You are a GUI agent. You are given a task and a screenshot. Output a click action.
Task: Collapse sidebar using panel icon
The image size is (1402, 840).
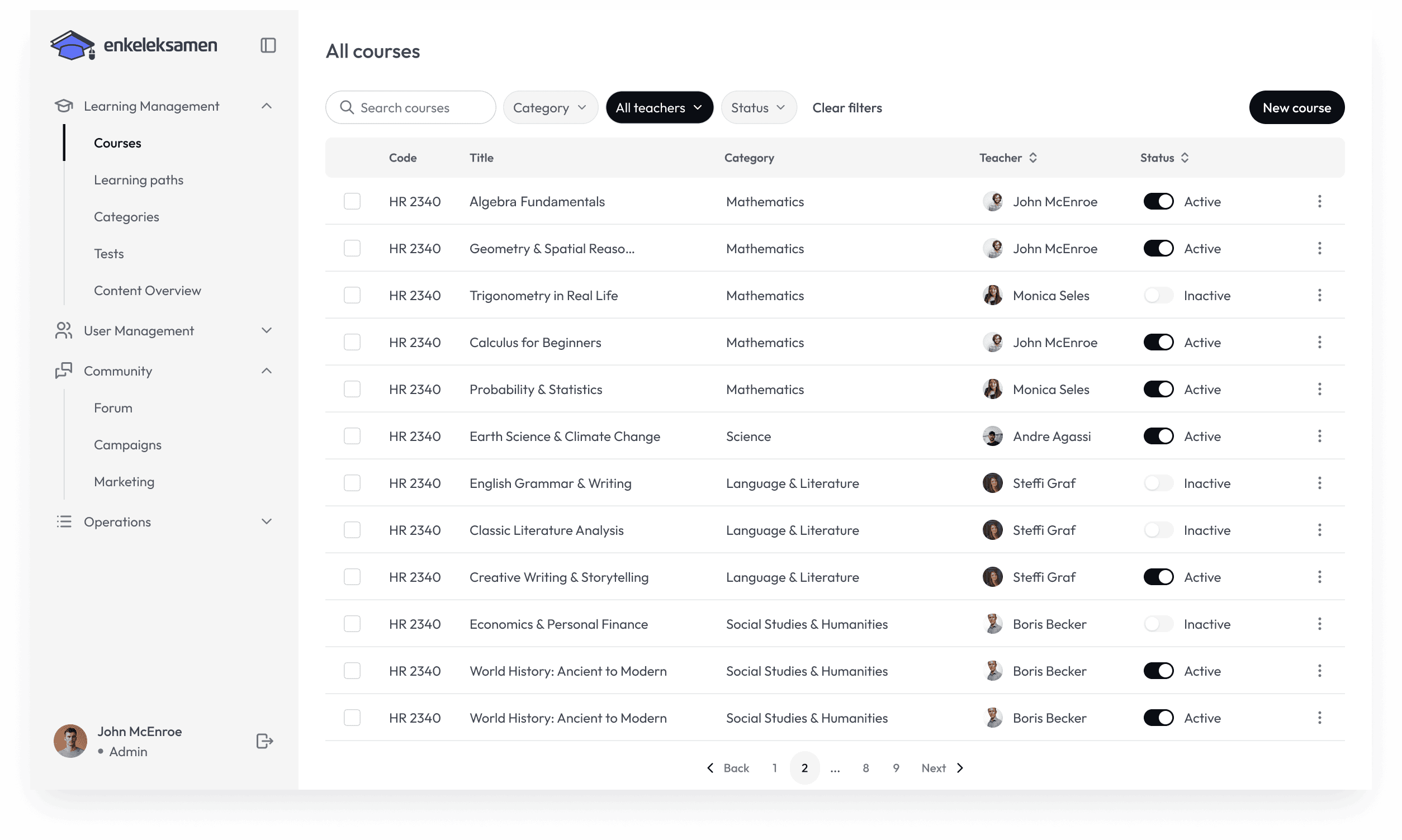(x=268, y=45)
